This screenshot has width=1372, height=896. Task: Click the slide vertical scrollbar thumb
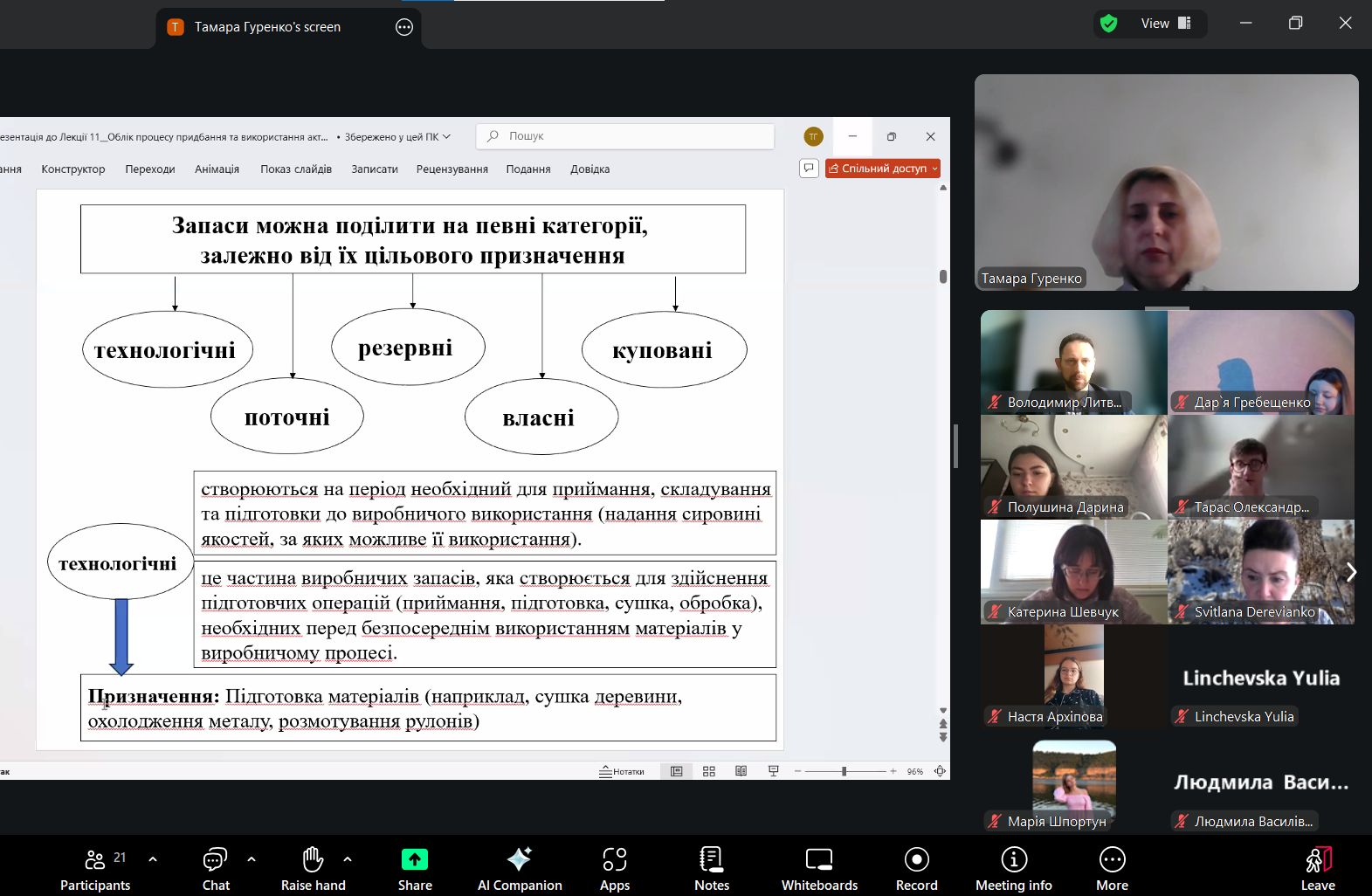tap(943, 277)
